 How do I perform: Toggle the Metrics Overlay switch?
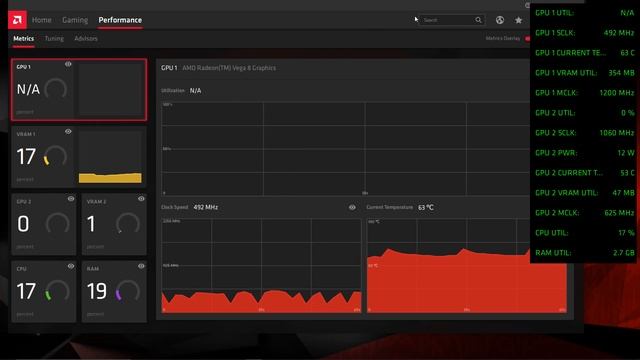pyautogui.click(x=527, y=38)
